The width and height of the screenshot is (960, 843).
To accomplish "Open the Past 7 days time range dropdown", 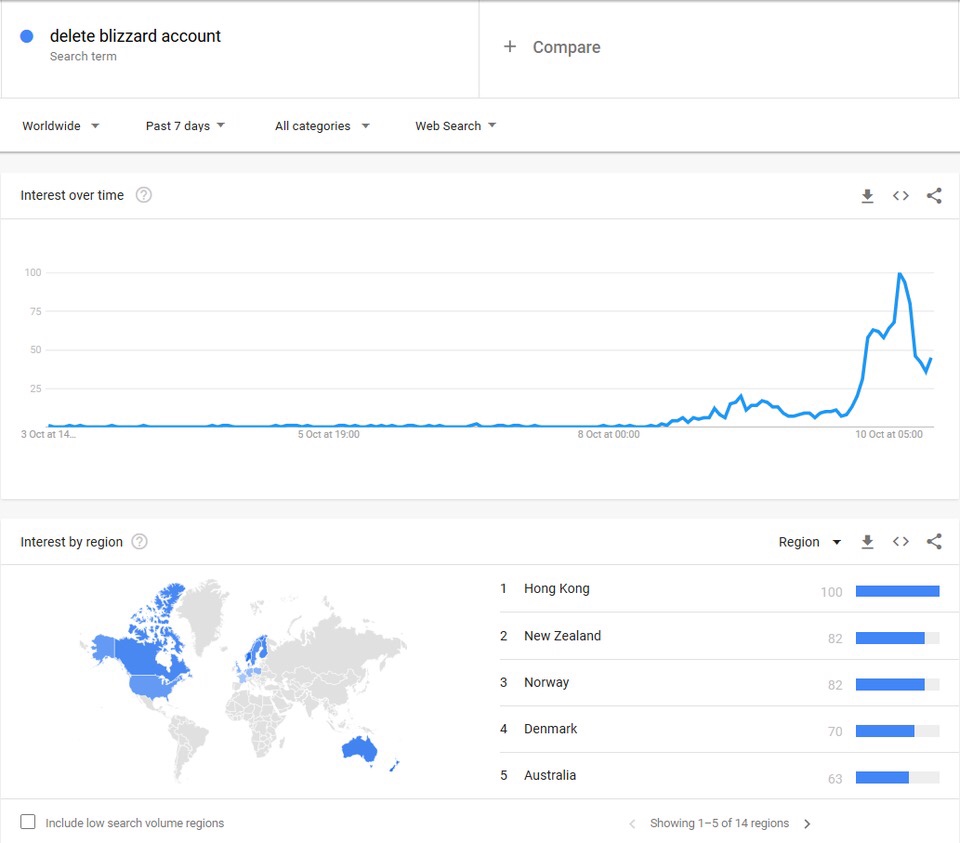I will (x=185, y=126).
